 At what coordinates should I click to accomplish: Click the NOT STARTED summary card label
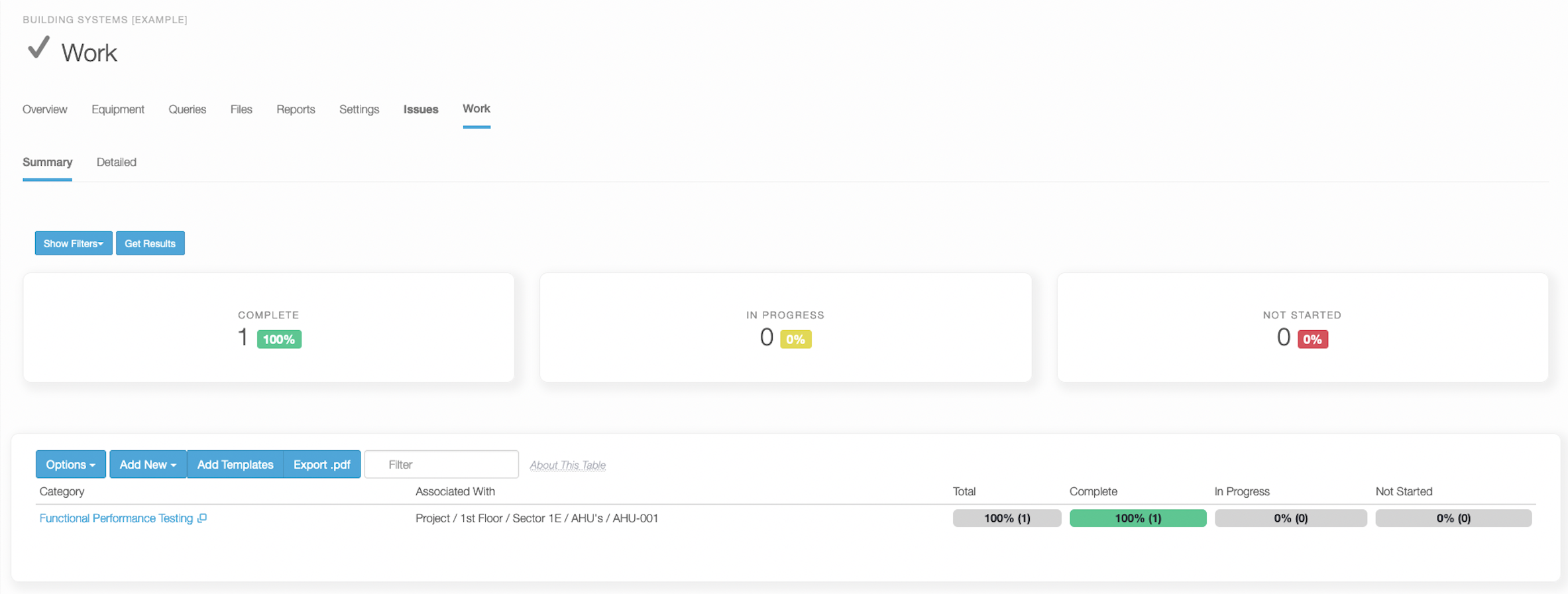[x=1302, y=315]
